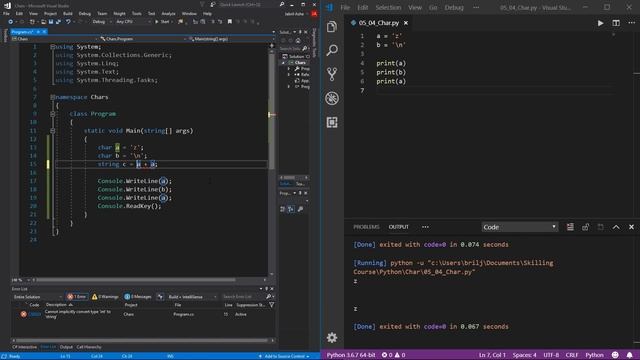Click CRLF end-of-line status
This screenshot has width=640, height=360.
[x=572, y=355]
